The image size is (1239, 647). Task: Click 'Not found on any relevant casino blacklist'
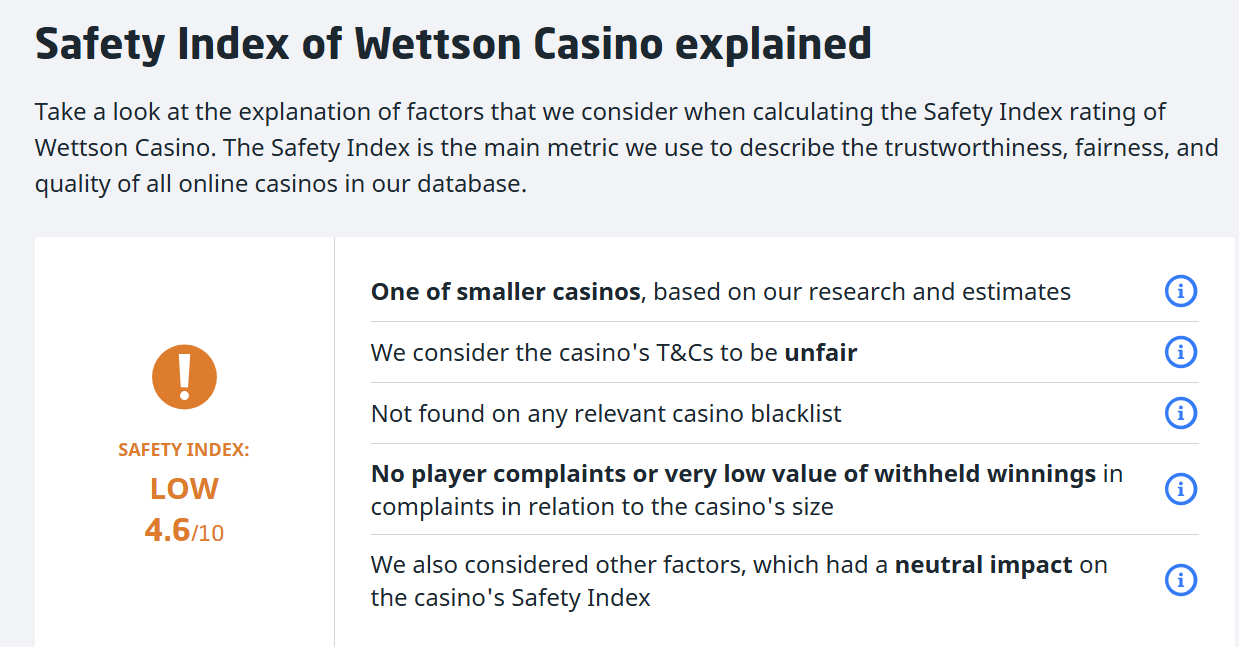pos(606,414)
